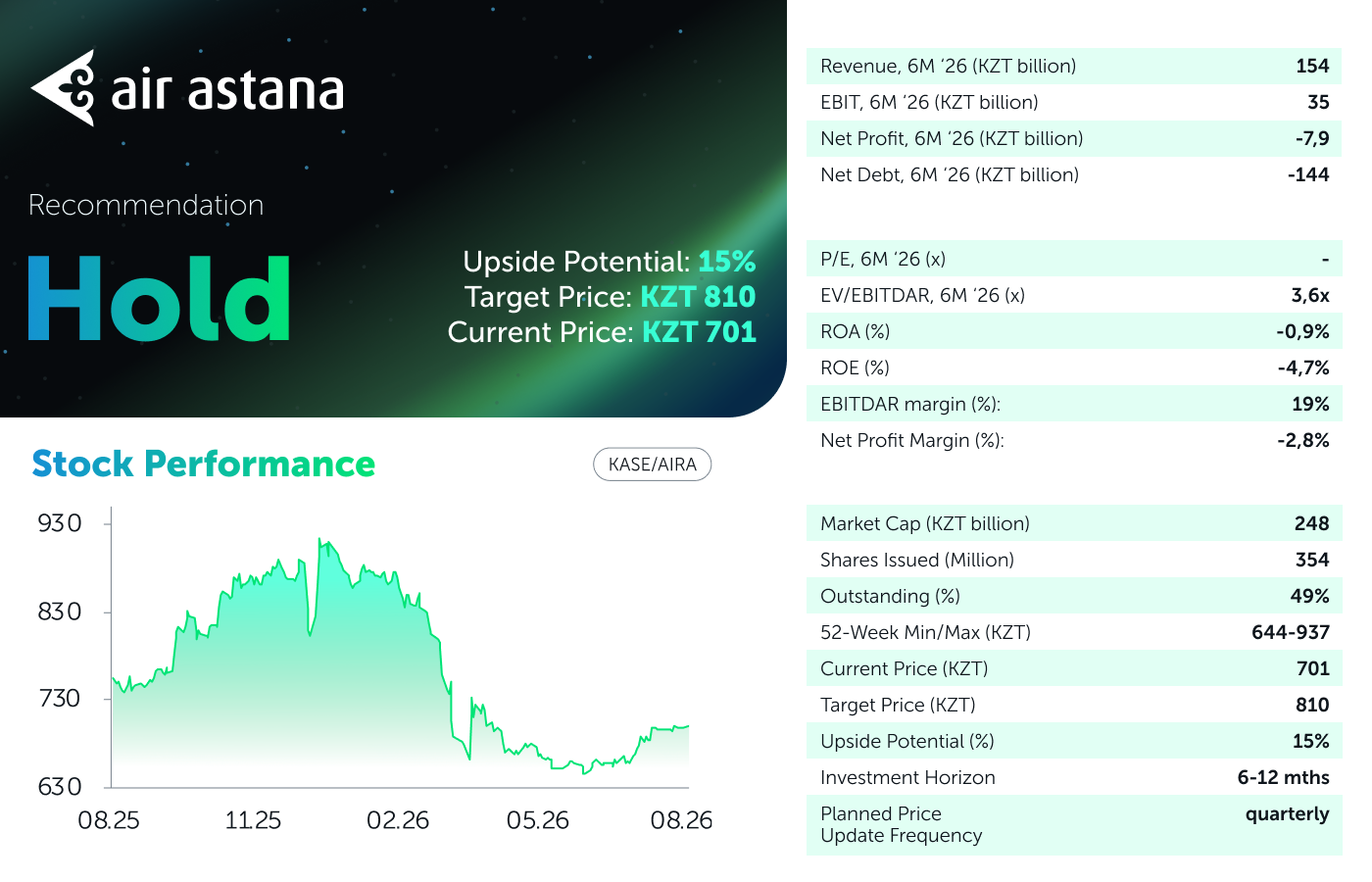1372x882 pixels.
Task: Click the chart peak near 02.26
Action: click(320, 540)
